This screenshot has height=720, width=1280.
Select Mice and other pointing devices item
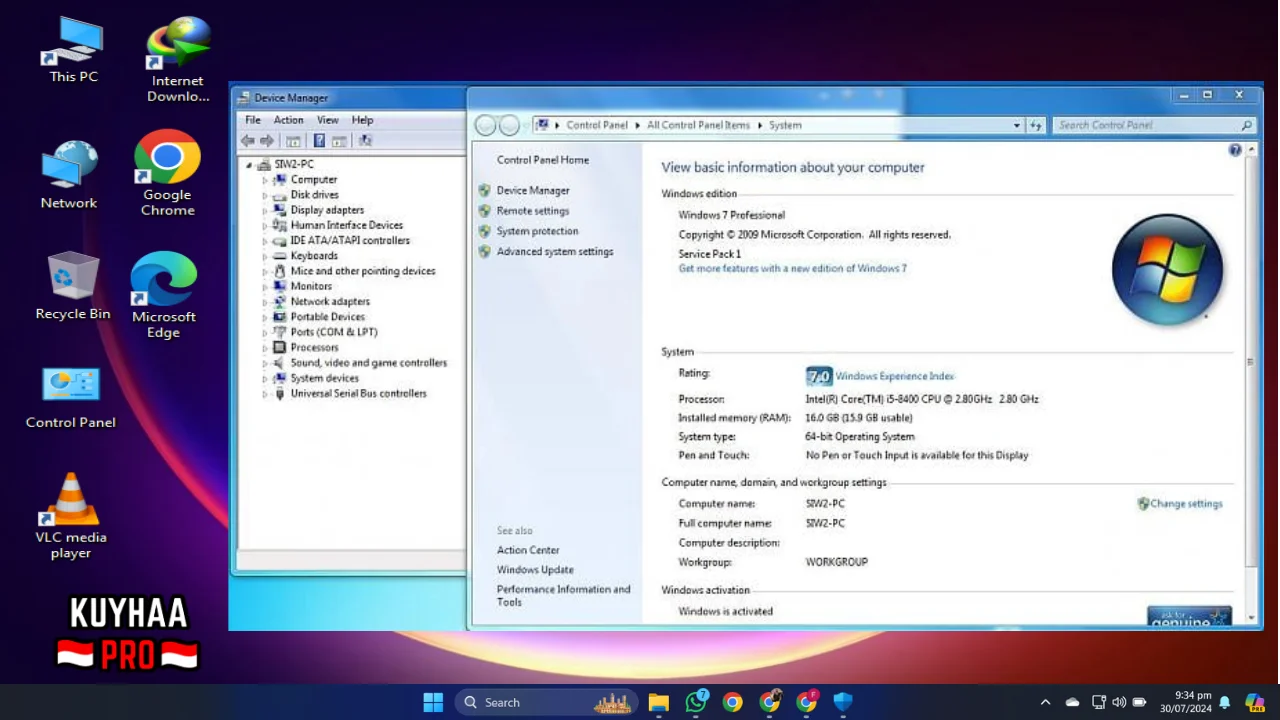point(363,271)
